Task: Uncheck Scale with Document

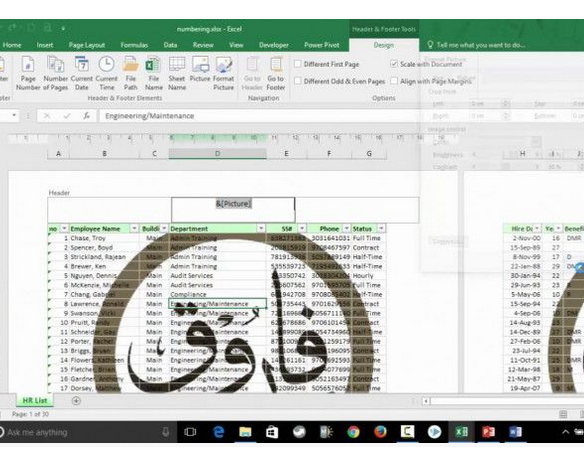Action: tap(394, 64)
